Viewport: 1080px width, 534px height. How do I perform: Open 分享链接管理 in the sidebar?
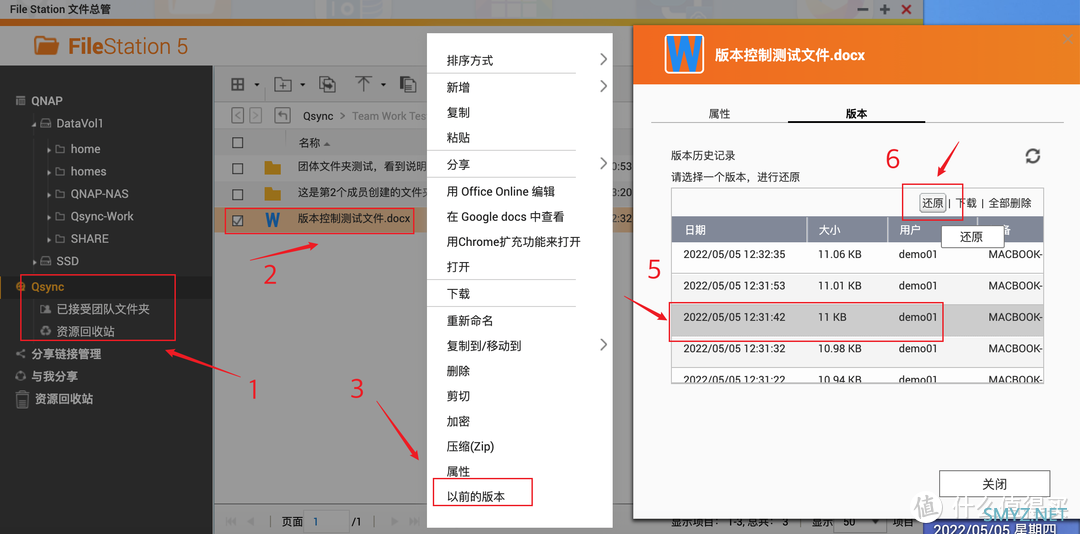[x=66, y=354]
